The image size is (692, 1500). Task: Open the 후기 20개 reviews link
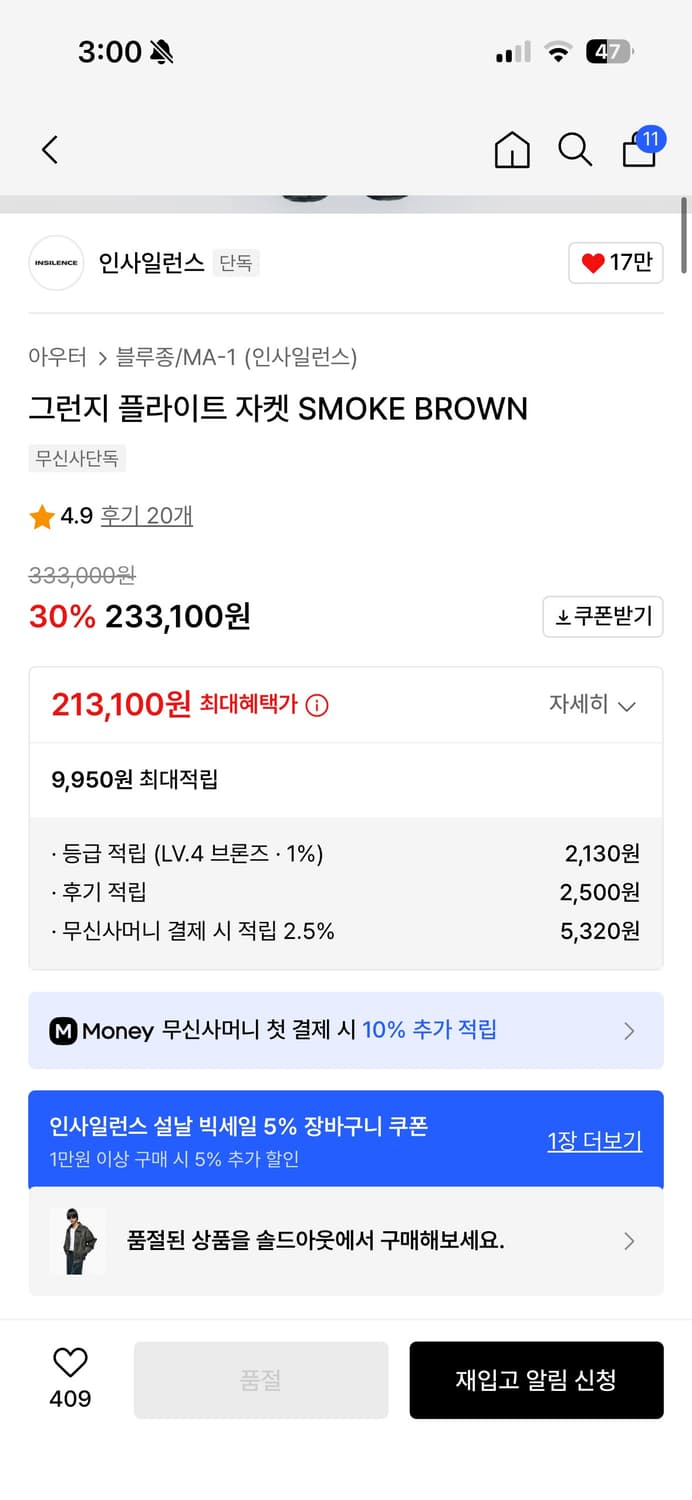pos(147,517)
